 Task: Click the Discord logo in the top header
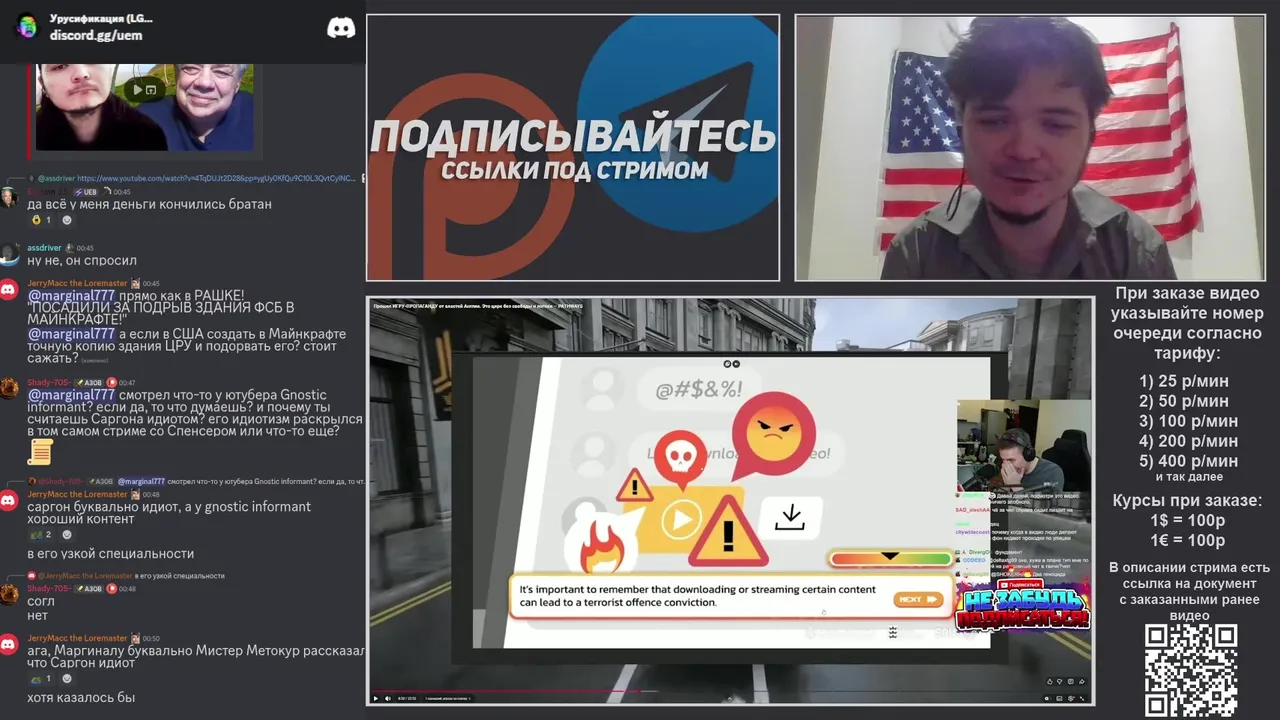(x=341, y=28)
